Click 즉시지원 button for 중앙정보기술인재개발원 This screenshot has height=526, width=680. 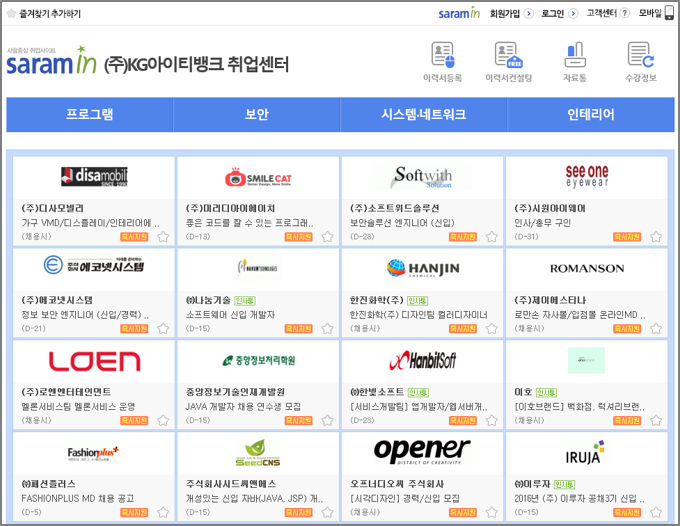click(298, 421)
